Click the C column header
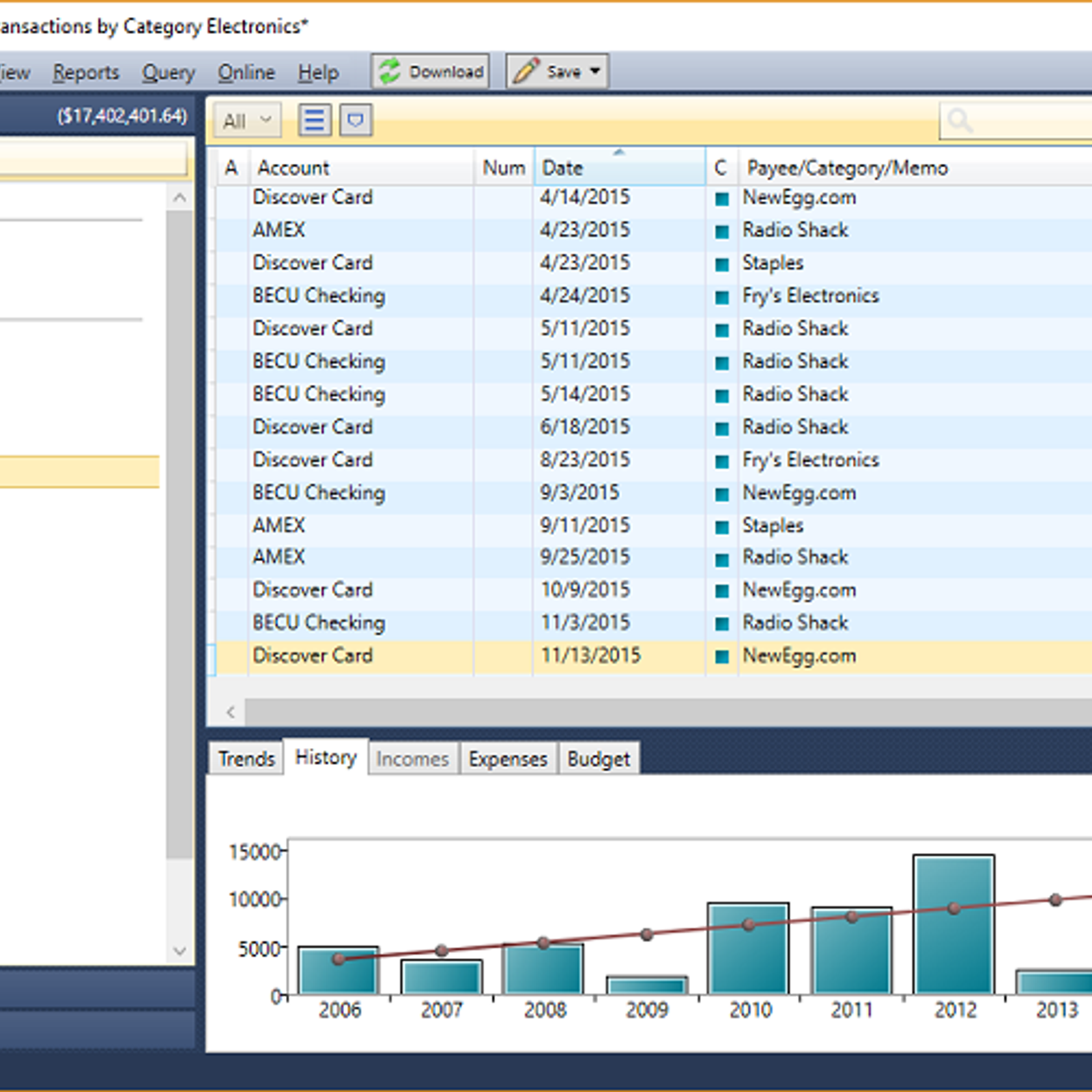1092x1092 pixels. 721,168
